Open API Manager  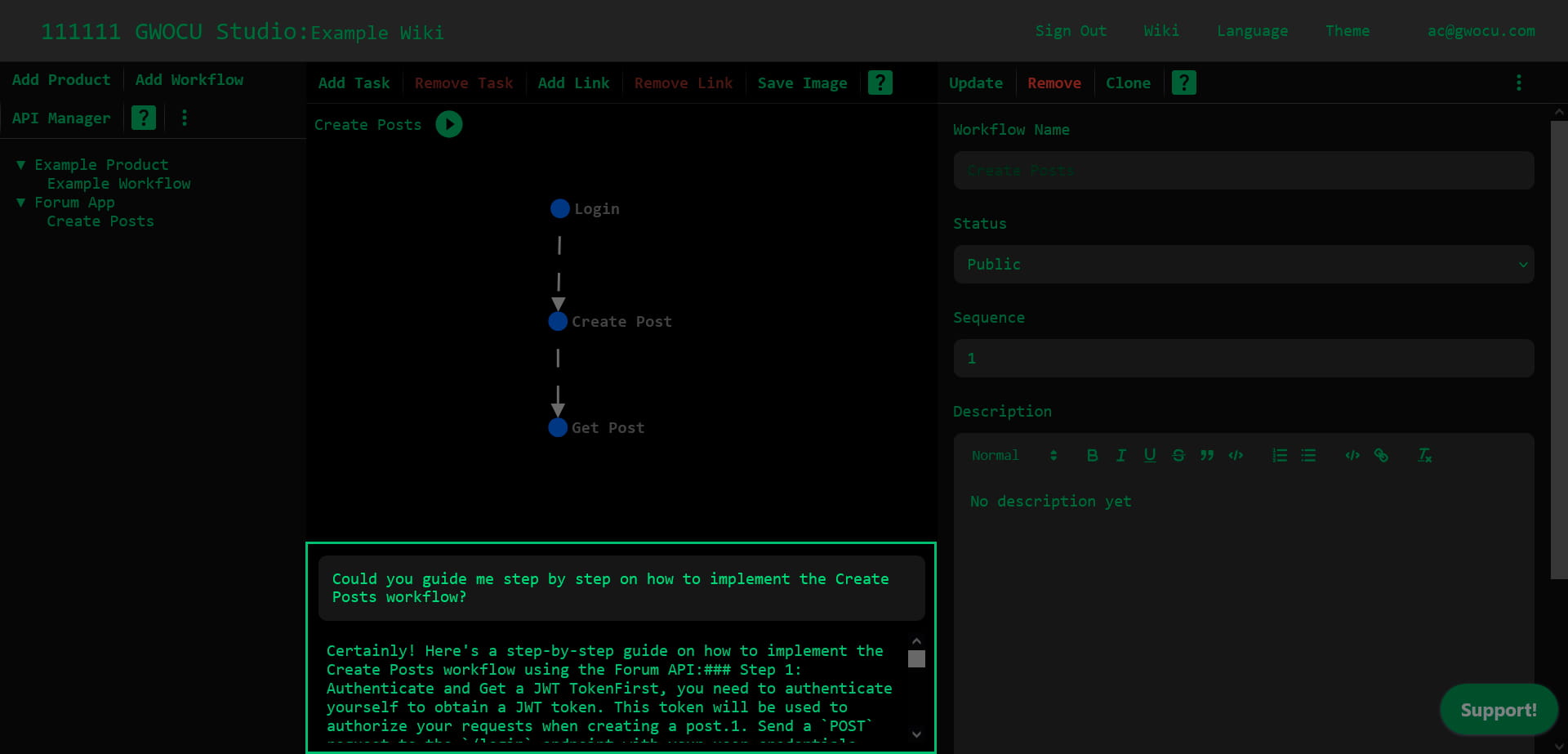tap(61, 118)
